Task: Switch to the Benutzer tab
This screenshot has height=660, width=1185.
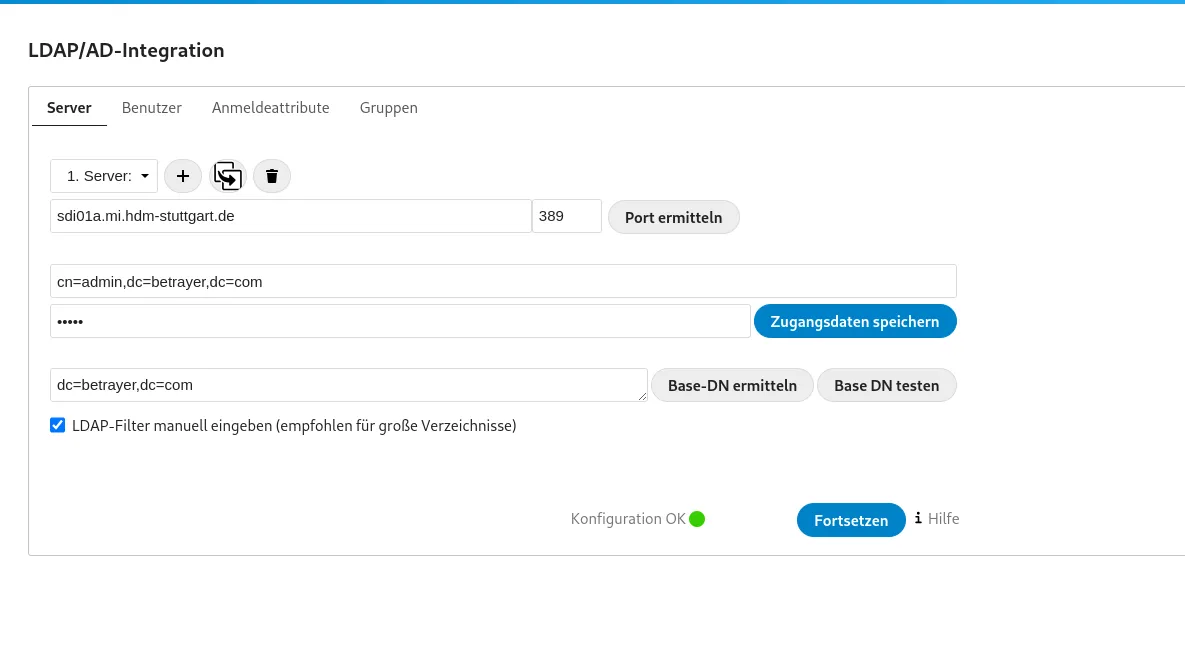Action: point(151,108)
